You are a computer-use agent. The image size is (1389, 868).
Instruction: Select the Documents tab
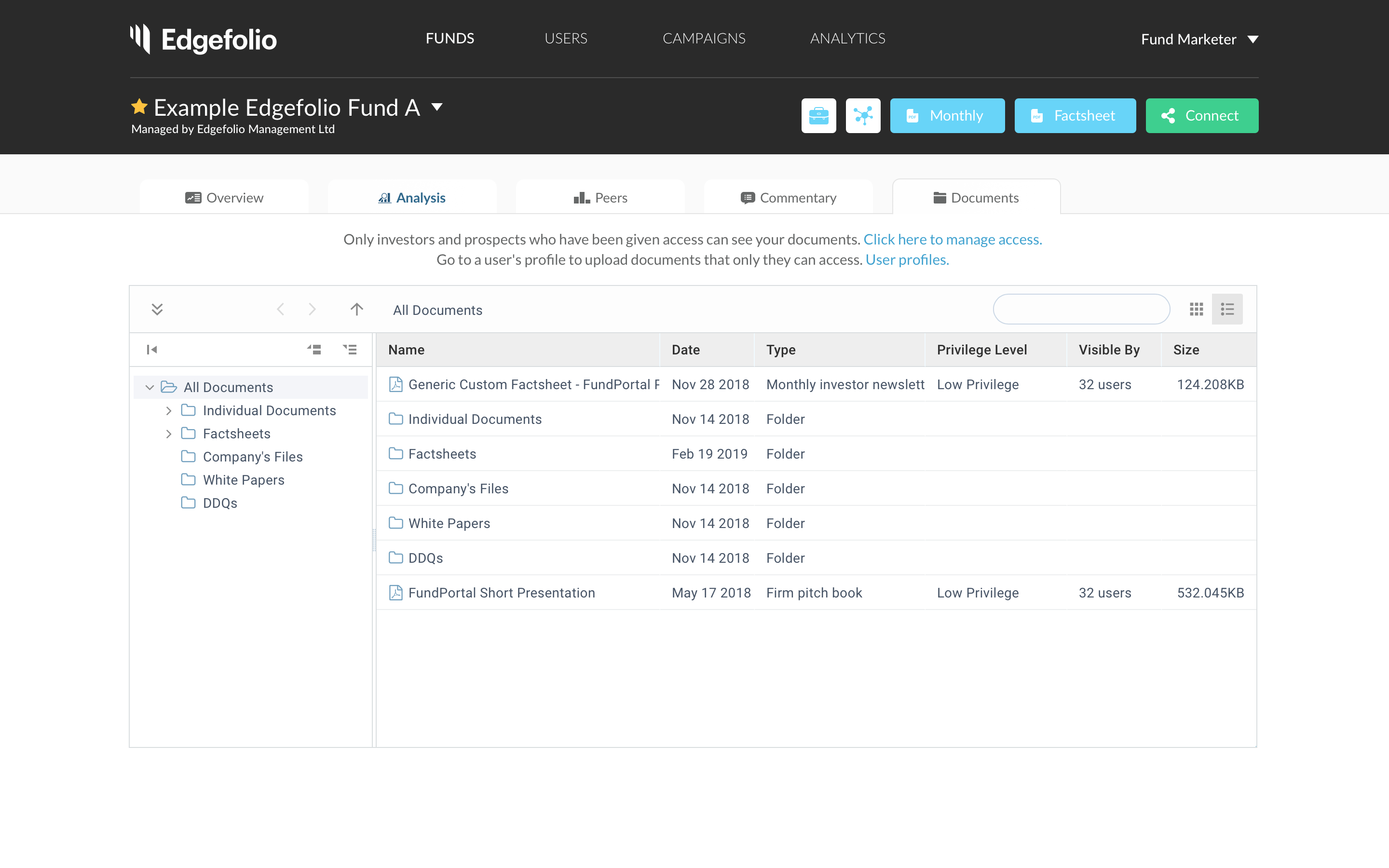click(x=976, y=197)
